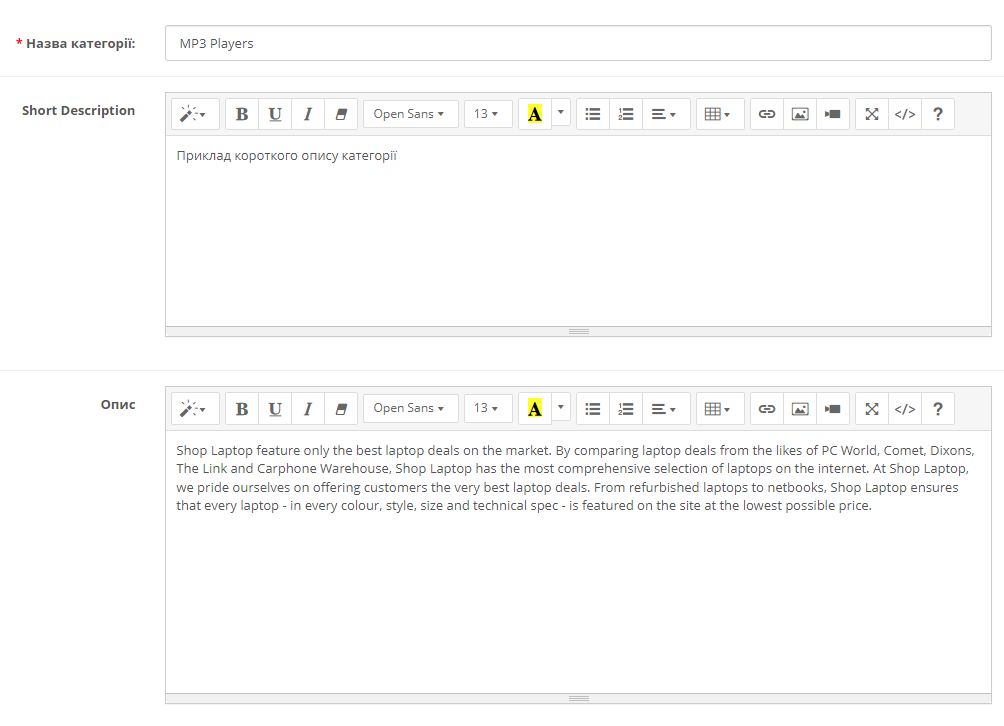Viewport: 1004px width, 726px height.
Task: Insert link in Short Description editor
Action: click(767, 114)
